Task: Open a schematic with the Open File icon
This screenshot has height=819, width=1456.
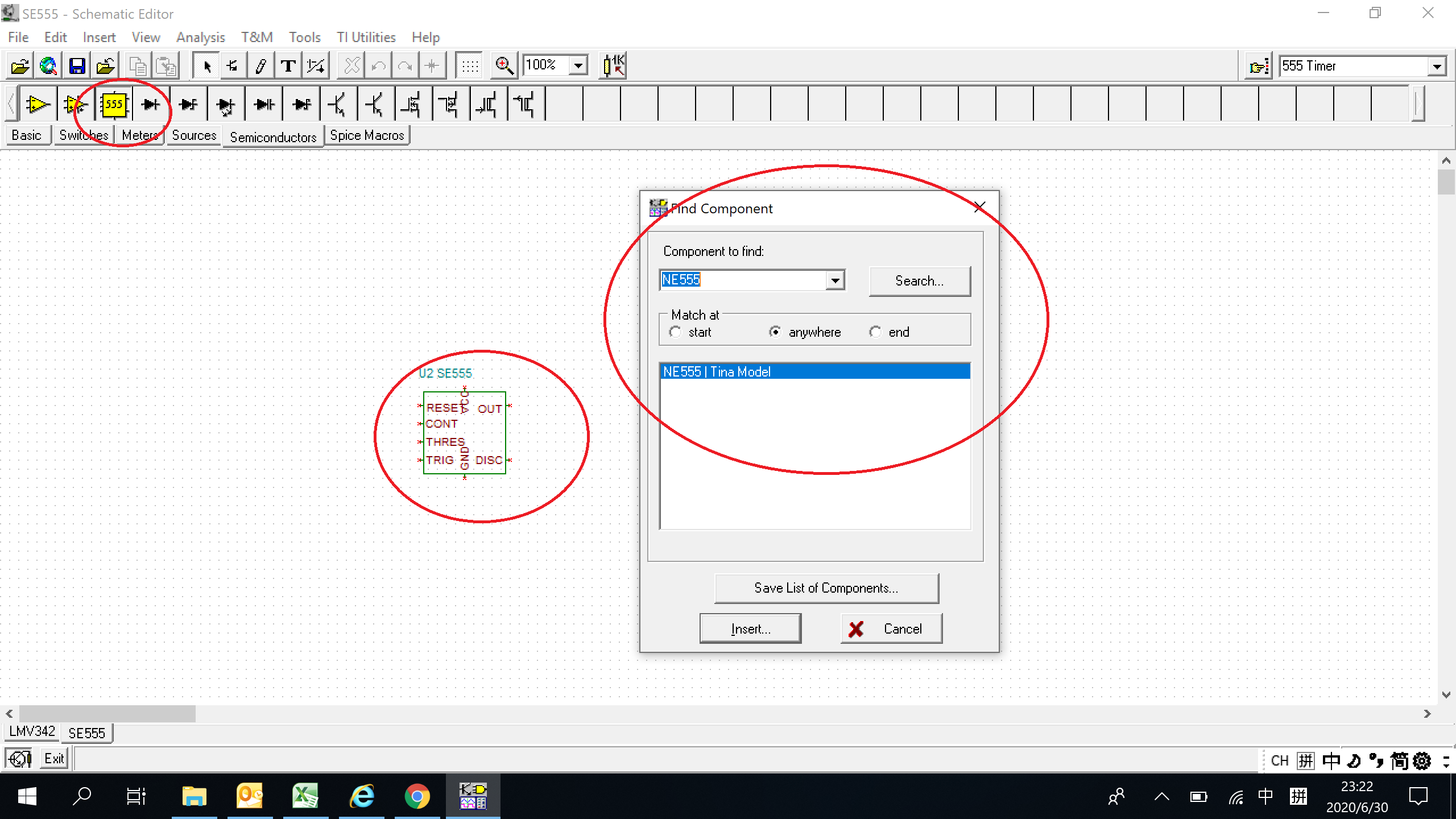Action: [20, 66]
